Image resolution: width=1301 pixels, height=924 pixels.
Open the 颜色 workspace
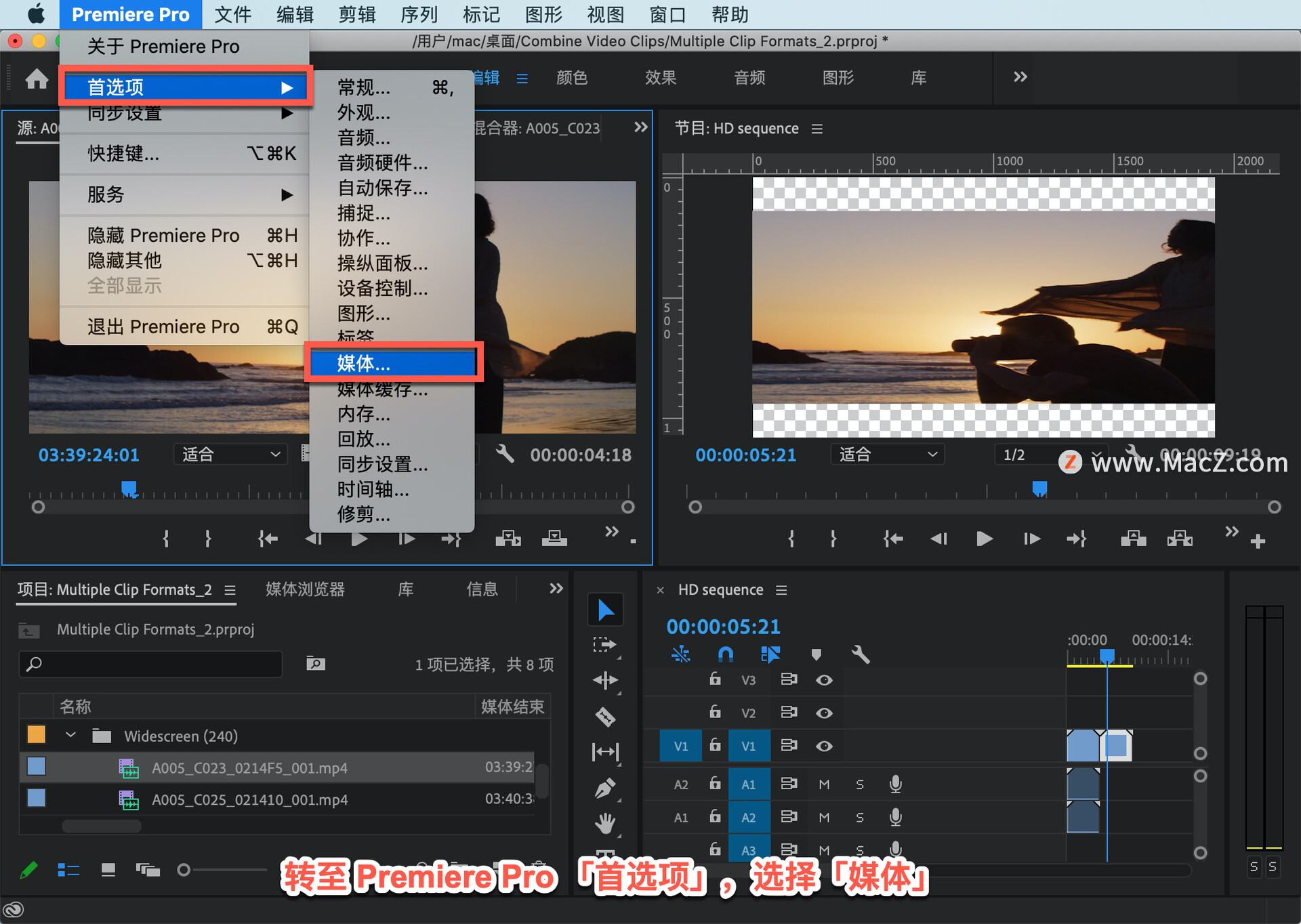571,78
